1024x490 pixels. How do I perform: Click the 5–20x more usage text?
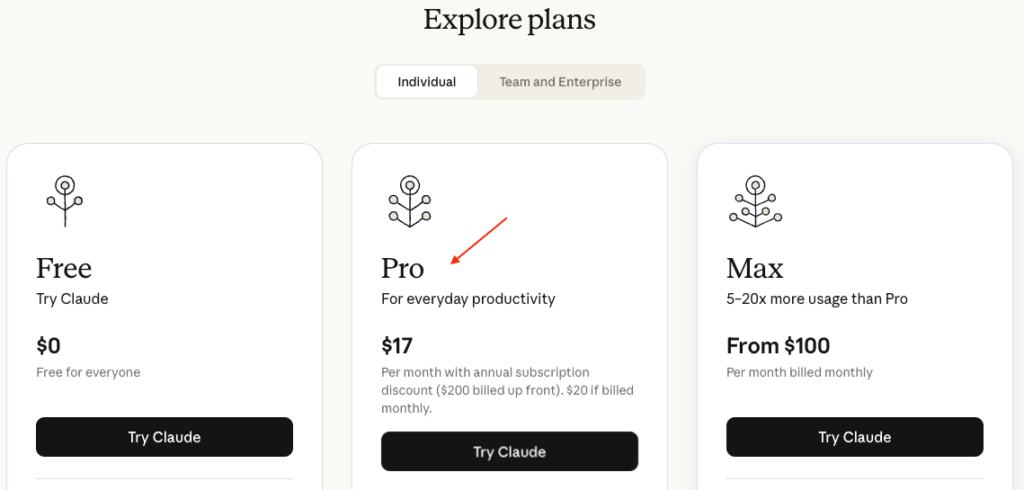(817, 299)
